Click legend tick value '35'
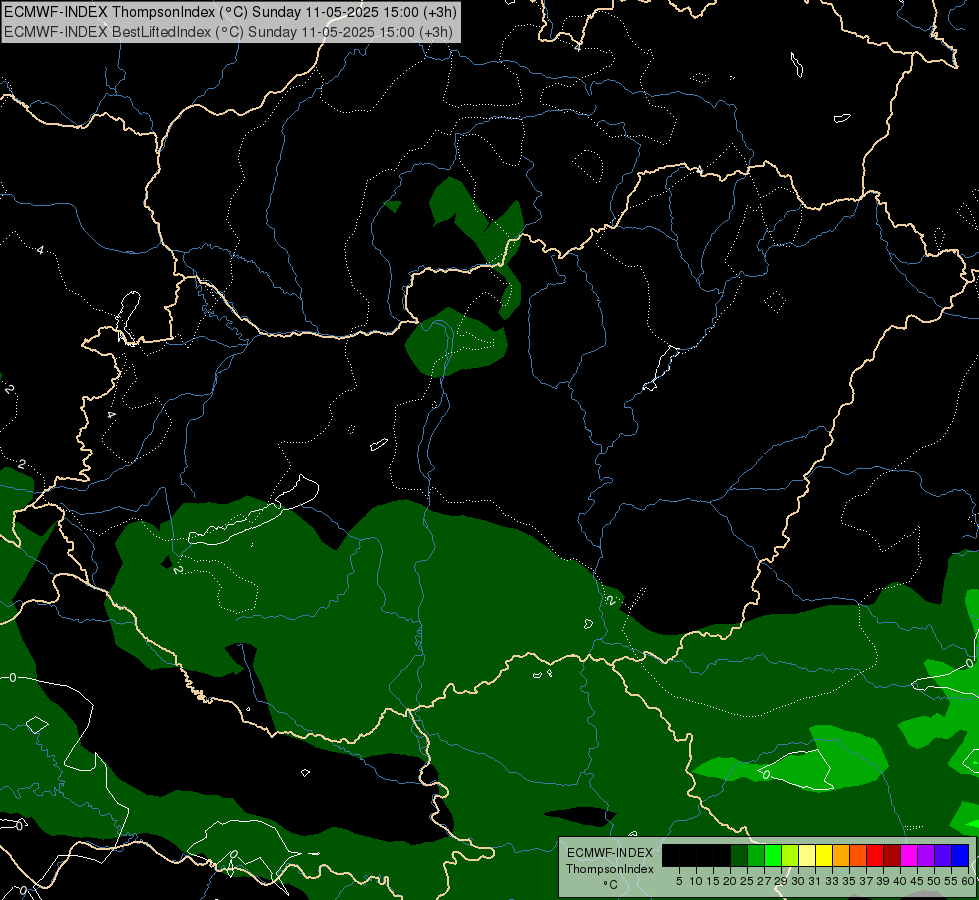979x900 pixels. pos(849,881)
